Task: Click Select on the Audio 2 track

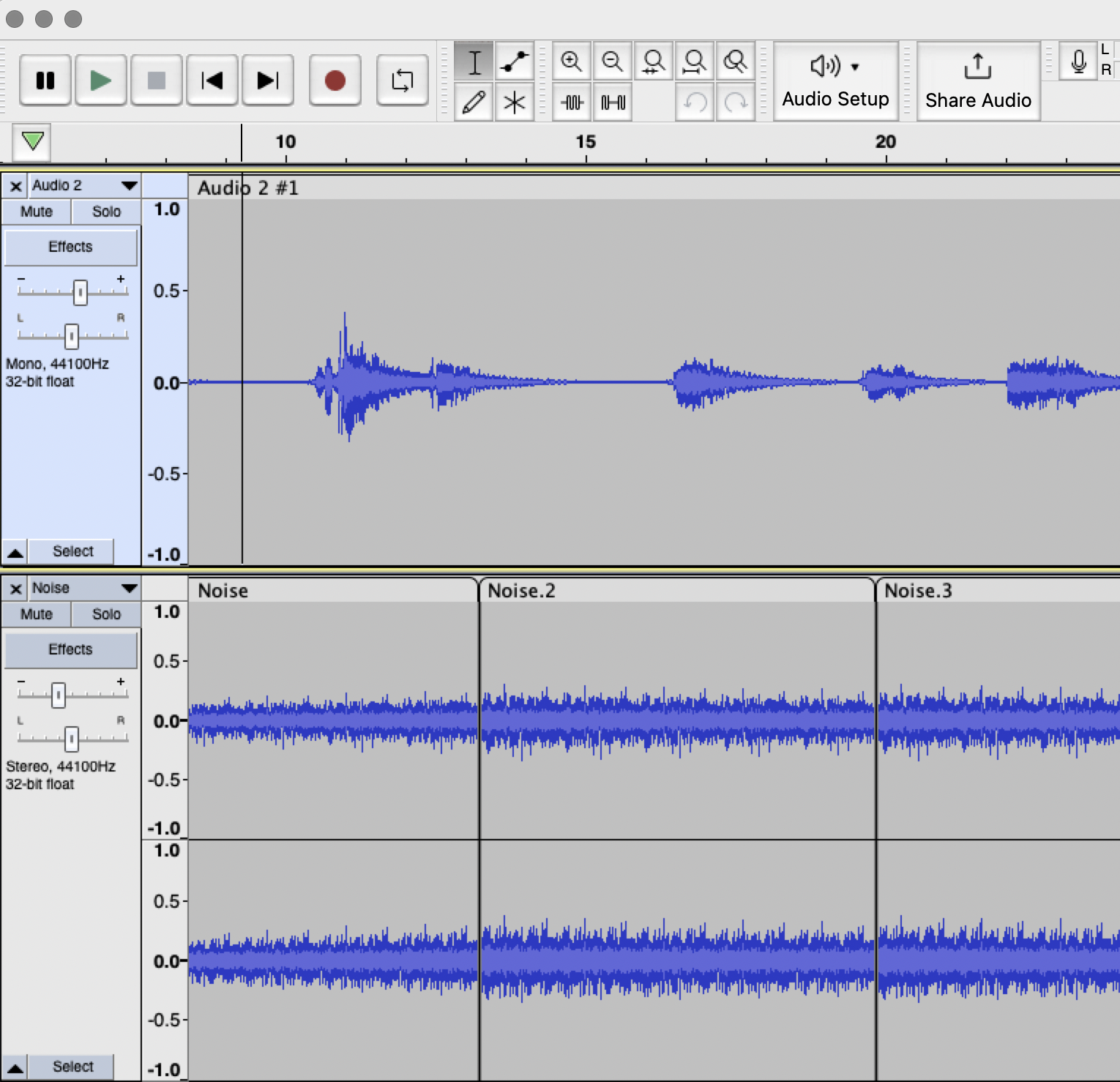Action: 72,552
